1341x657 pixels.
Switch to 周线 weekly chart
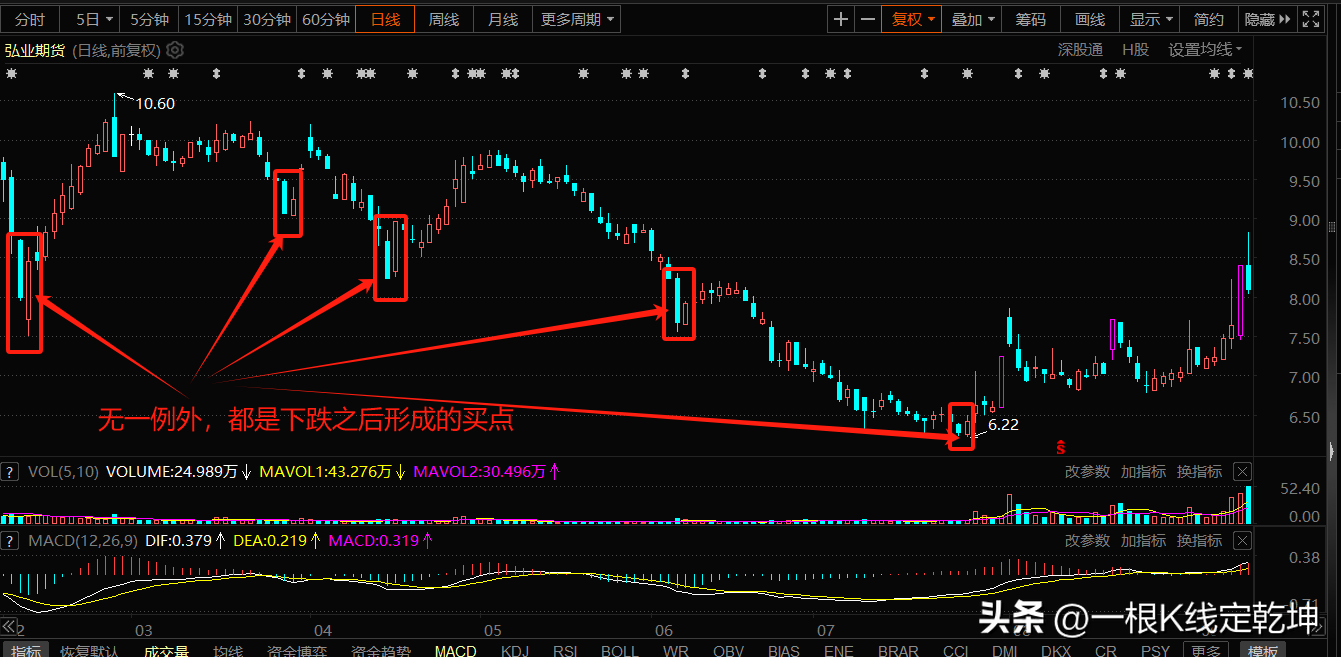(444, 19)
